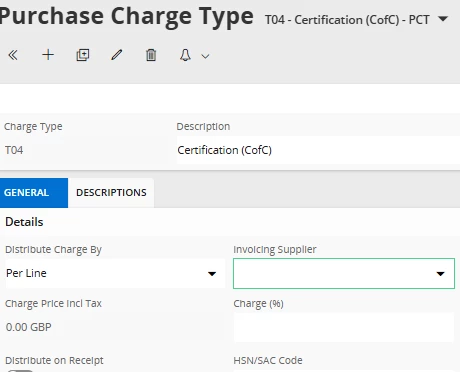Click the Details section heading
Image resolution: width=460 pixels, height=372 pixels.
(x=24, y=222)
